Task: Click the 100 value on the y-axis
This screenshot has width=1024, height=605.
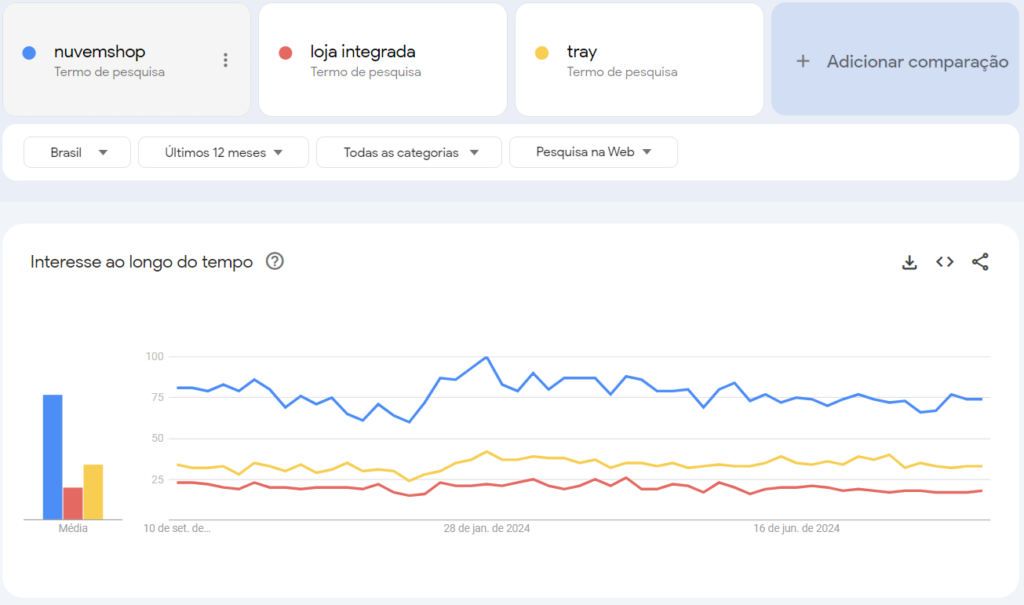Action: (155, 357)
